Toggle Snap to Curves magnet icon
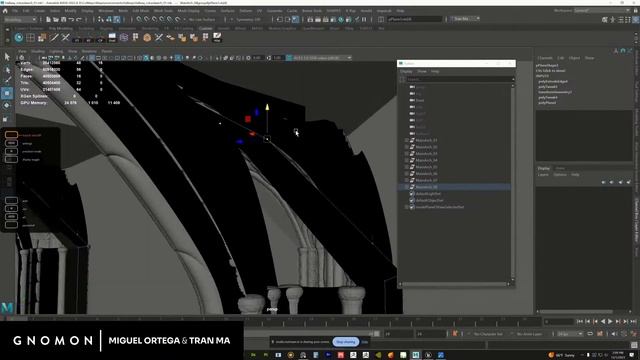The image size is (640, 360). tap(147, 19)
